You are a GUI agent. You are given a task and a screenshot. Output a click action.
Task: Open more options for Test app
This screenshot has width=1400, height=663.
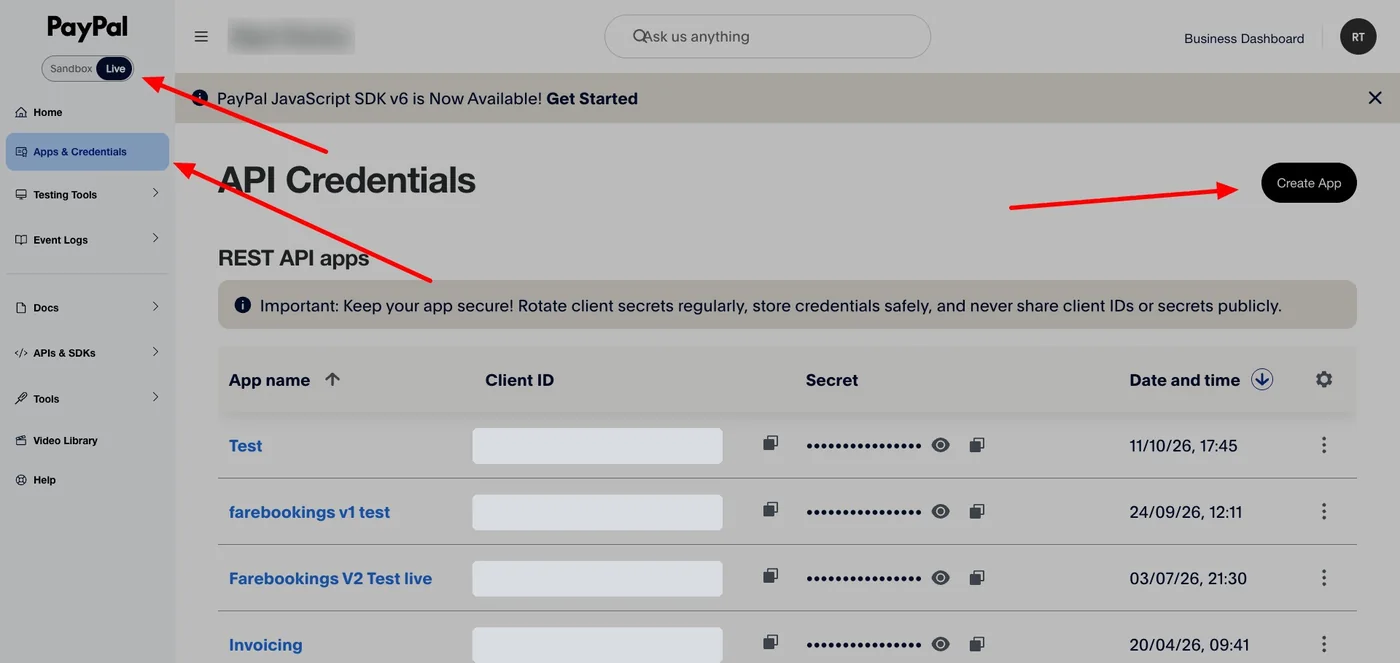(1324, 445)
